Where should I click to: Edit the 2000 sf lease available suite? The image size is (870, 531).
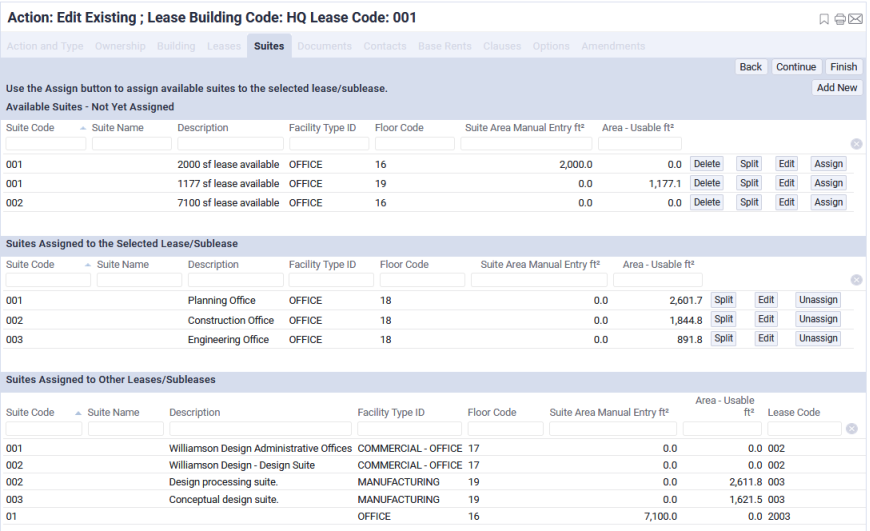[x=786, y=164]
